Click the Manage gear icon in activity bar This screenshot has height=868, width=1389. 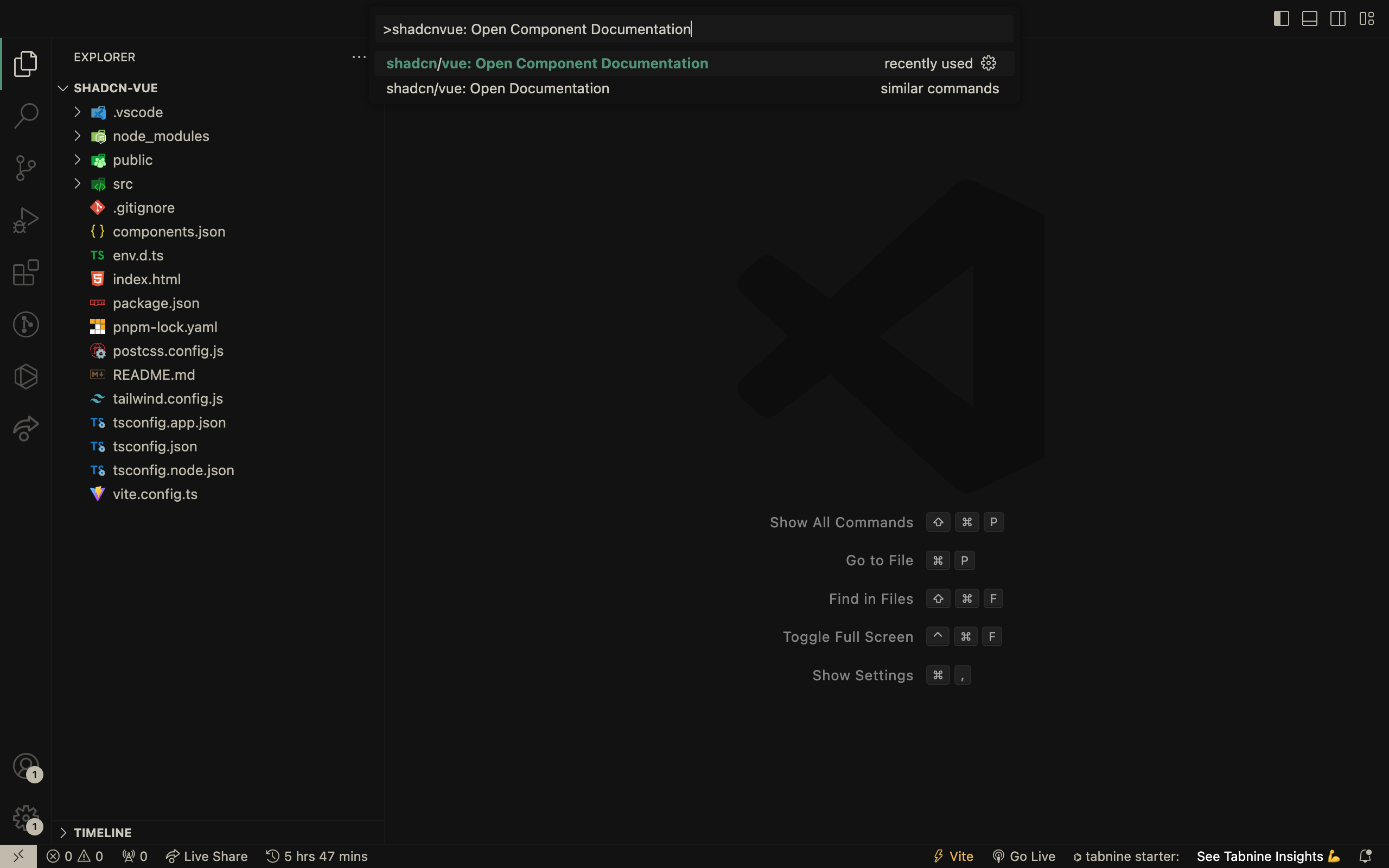point(26,818)
